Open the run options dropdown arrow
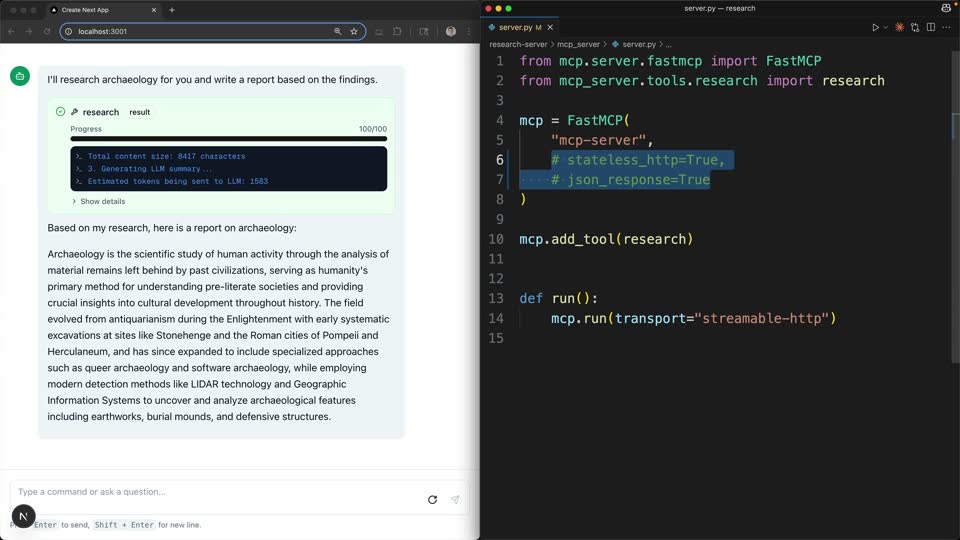This screenshot has width=960, height=540. [885, 28]
